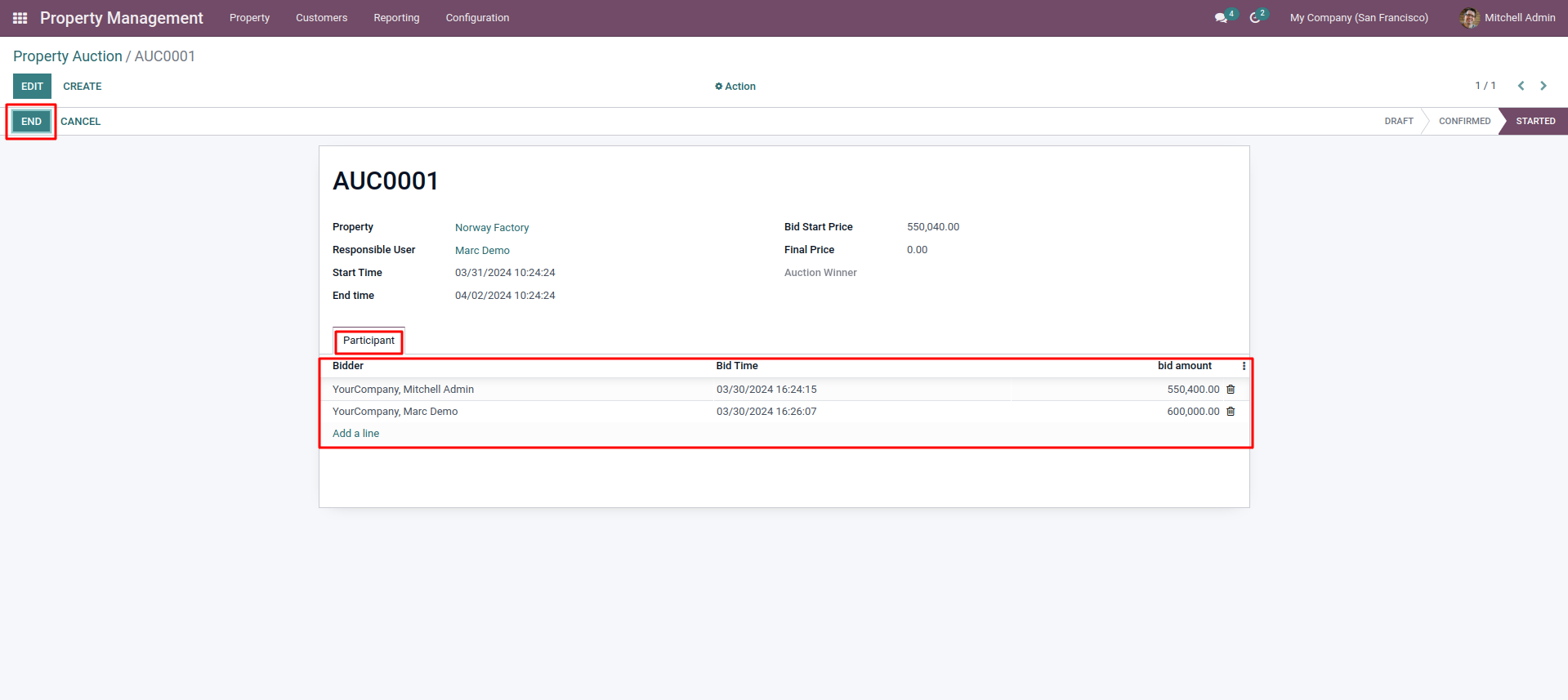Sort by Bidder column header

click(x=348, y=366)
